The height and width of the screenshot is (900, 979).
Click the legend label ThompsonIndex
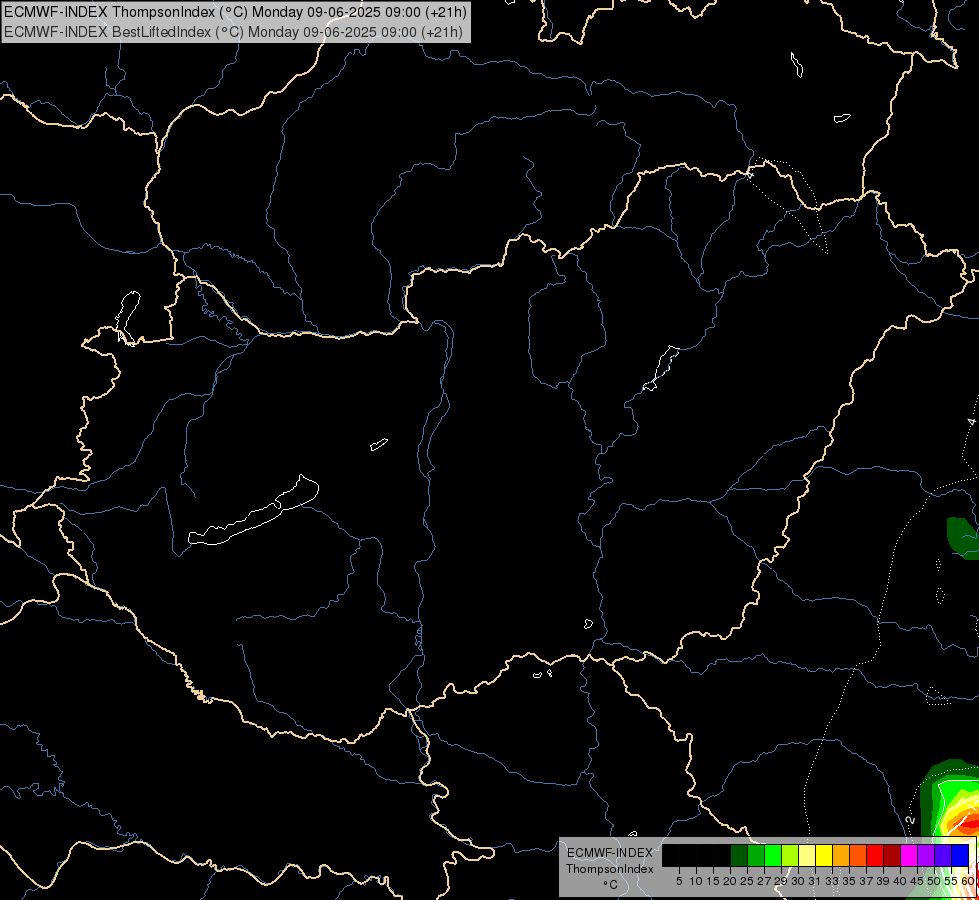pos(609,869)
